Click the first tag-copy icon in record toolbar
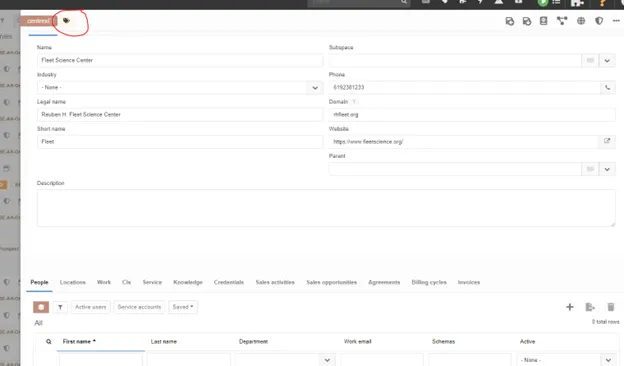The image size is (624, 366). [x=509, y=21]
